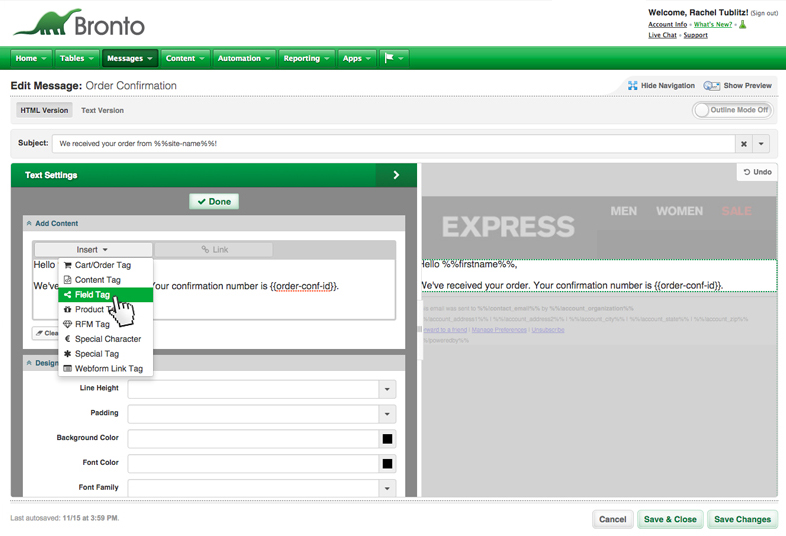The height and width of the screenshot is (536, 786).
Task: Click the Show Preview icon
Action: pos(711,86)
